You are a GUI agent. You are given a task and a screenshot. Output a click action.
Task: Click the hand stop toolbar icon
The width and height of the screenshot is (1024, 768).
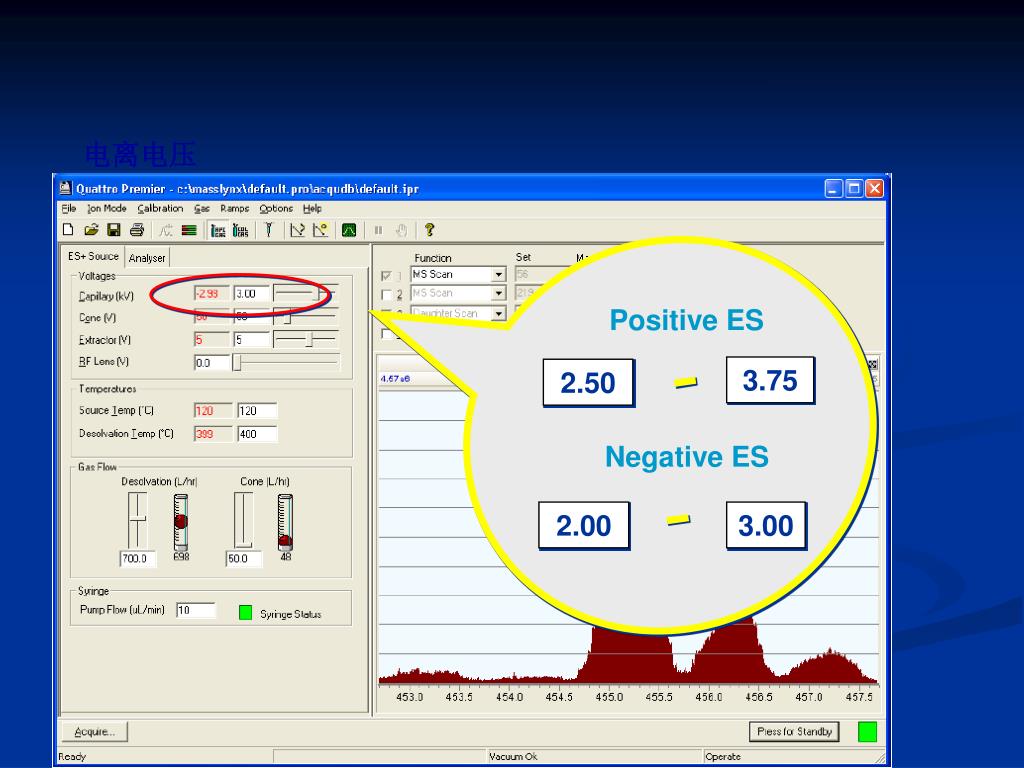(401, 230)
